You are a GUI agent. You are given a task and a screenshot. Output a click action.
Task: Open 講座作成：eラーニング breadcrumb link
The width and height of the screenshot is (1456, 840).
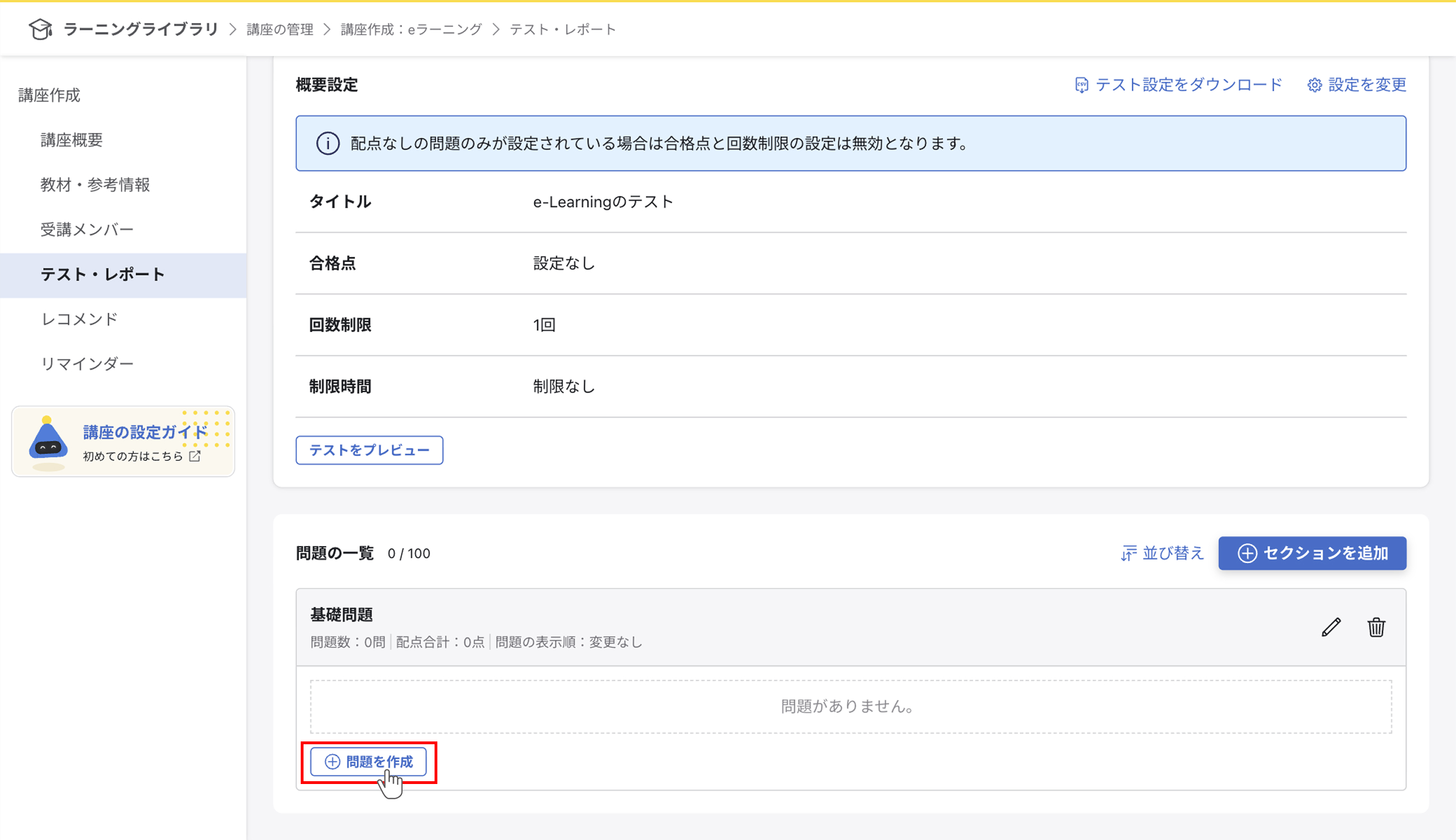(x=410, y=29)
